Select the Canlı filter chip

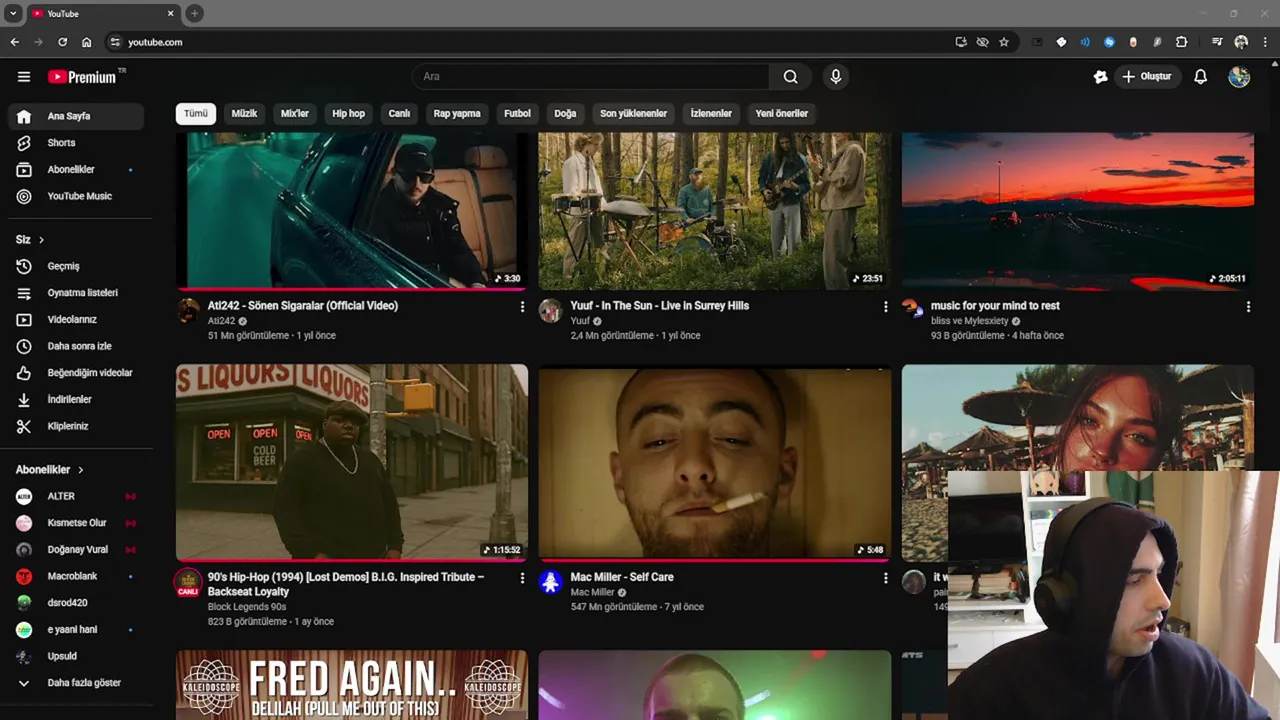click(399, 113)
